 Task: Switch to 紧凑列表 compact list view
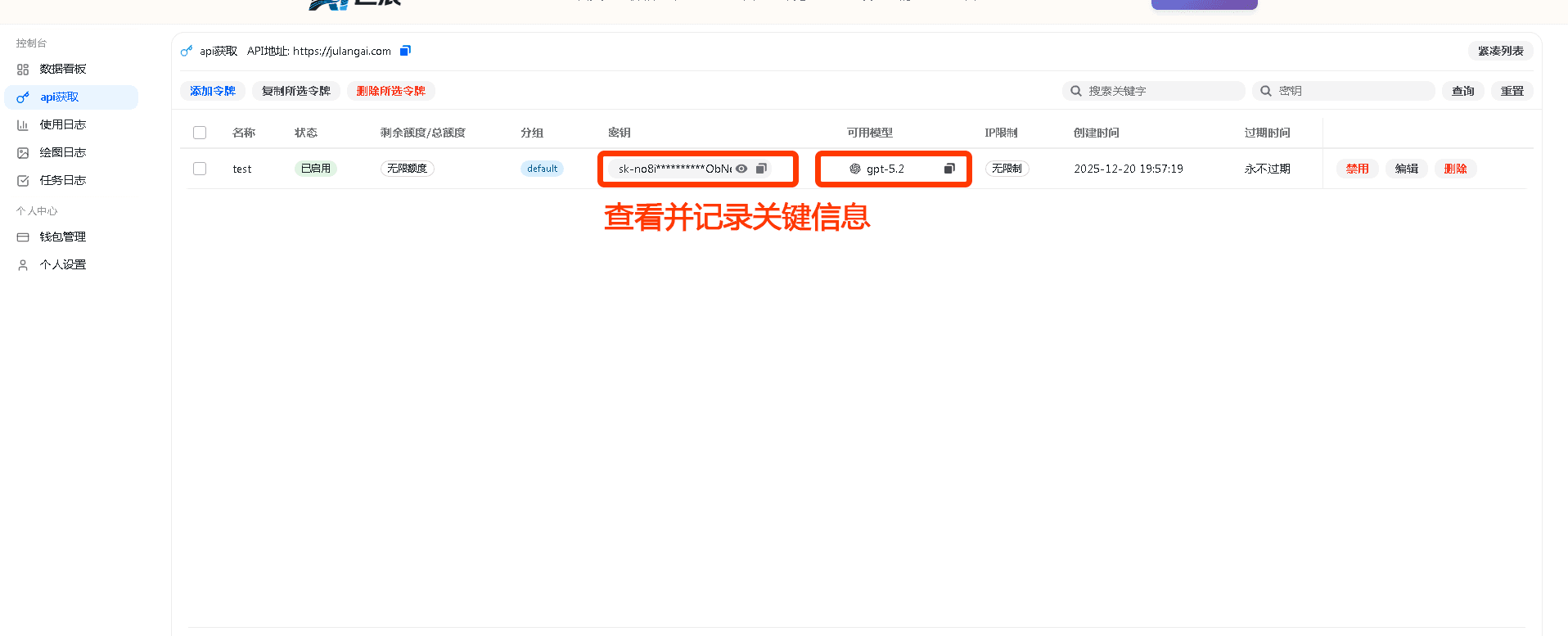[x=1500, y=51]
